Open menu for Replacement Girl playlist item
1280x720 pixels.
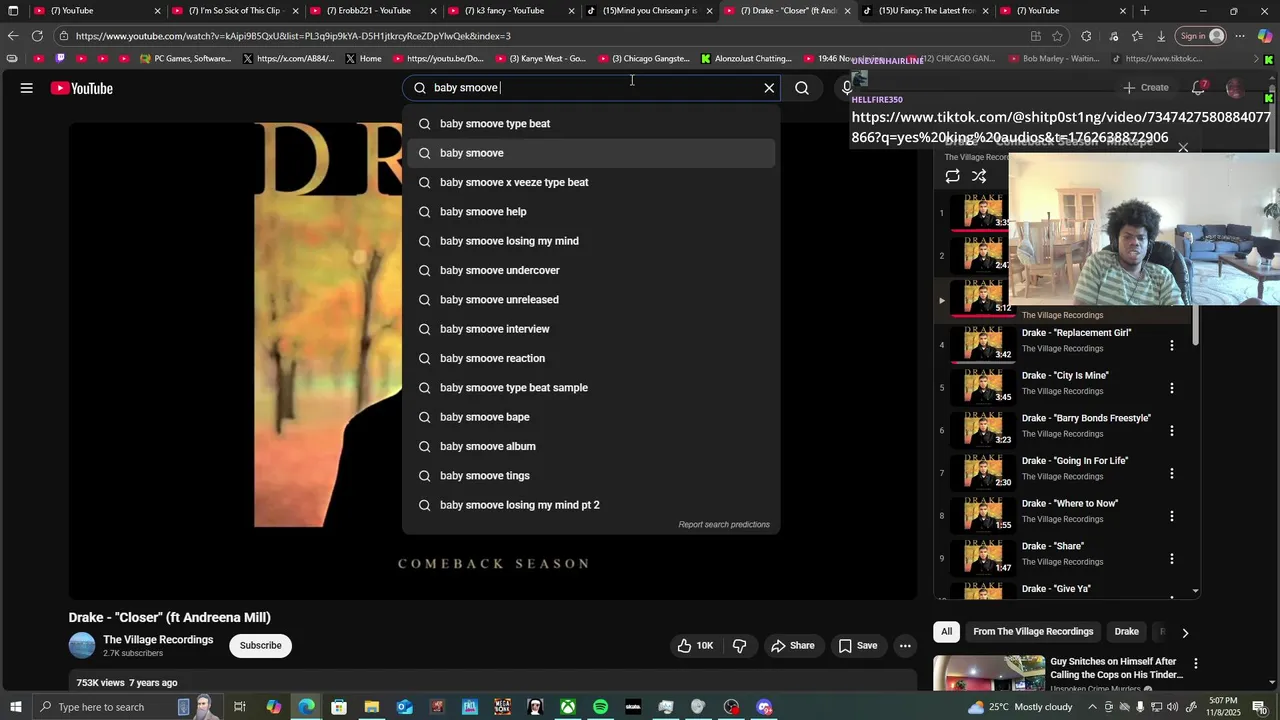1172,346
